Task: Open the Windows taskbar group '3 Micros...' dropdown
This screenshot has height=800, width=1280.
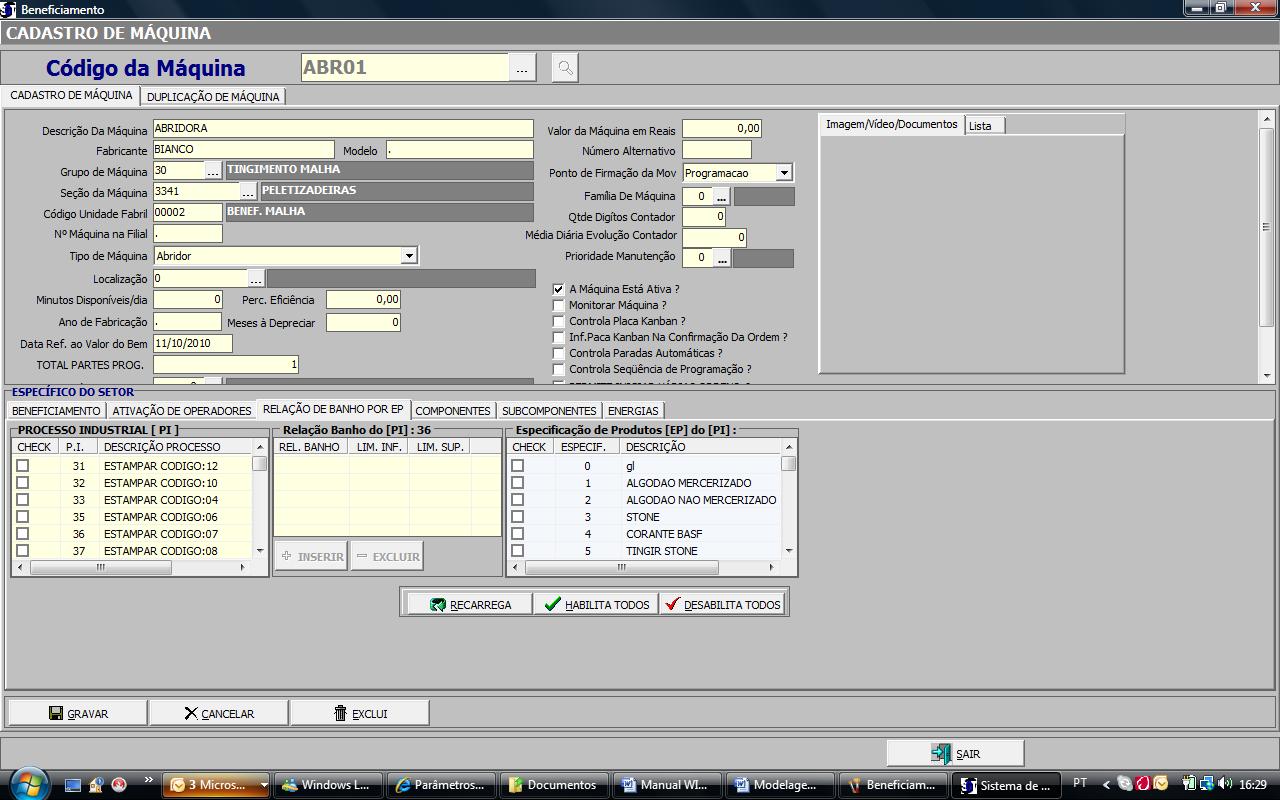Action: coord(264,785)
